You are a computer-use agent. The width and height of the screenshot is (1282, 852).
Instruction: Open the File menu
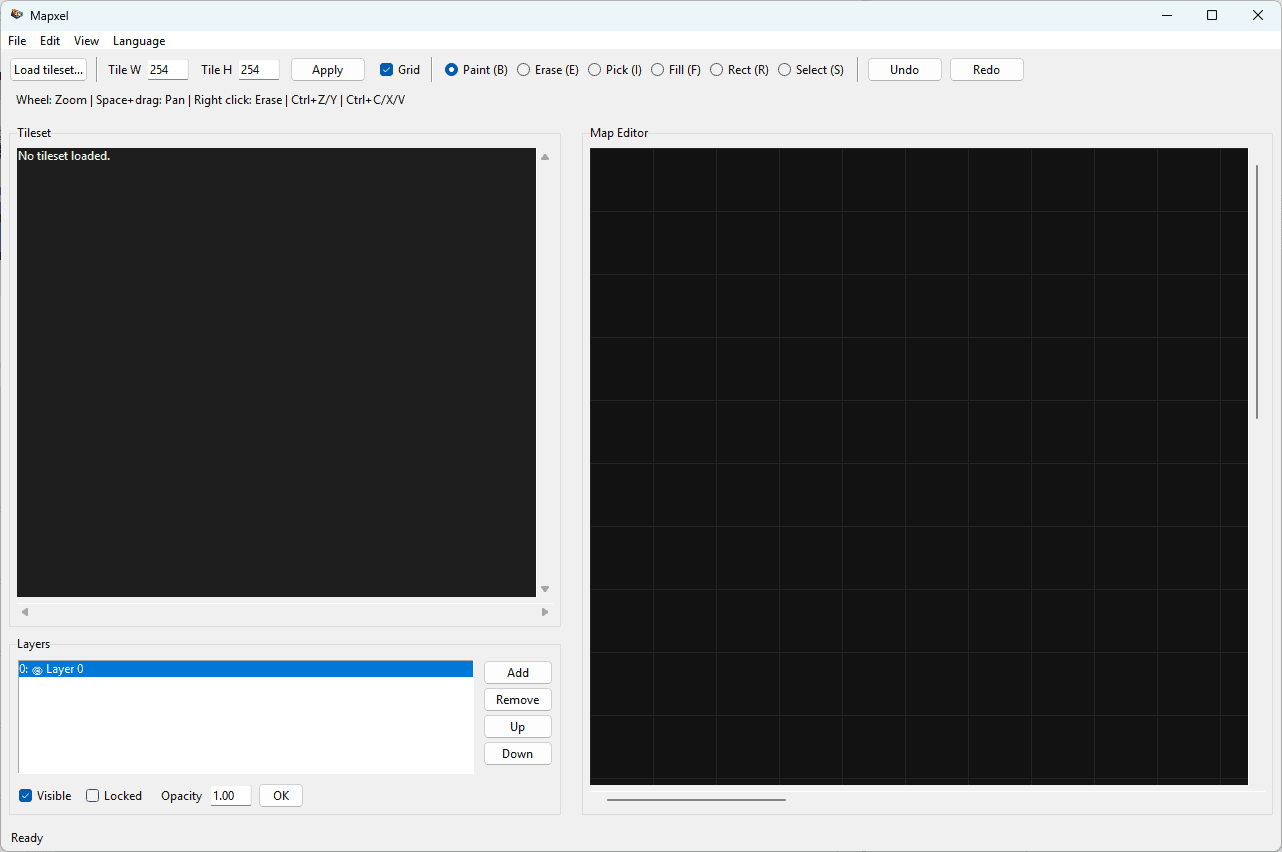coord(16,41)
